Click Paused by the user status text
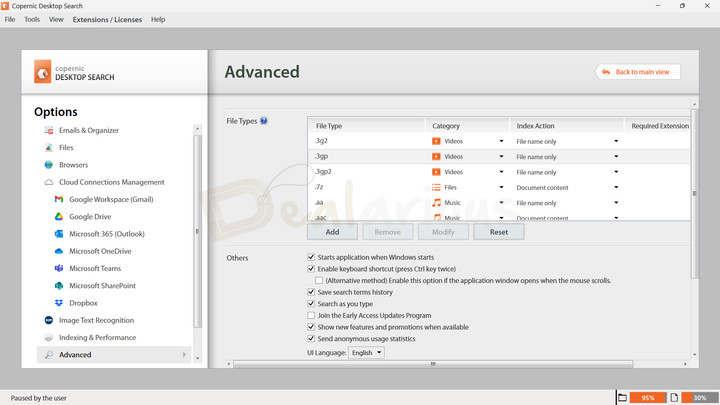 pos(39,398)
